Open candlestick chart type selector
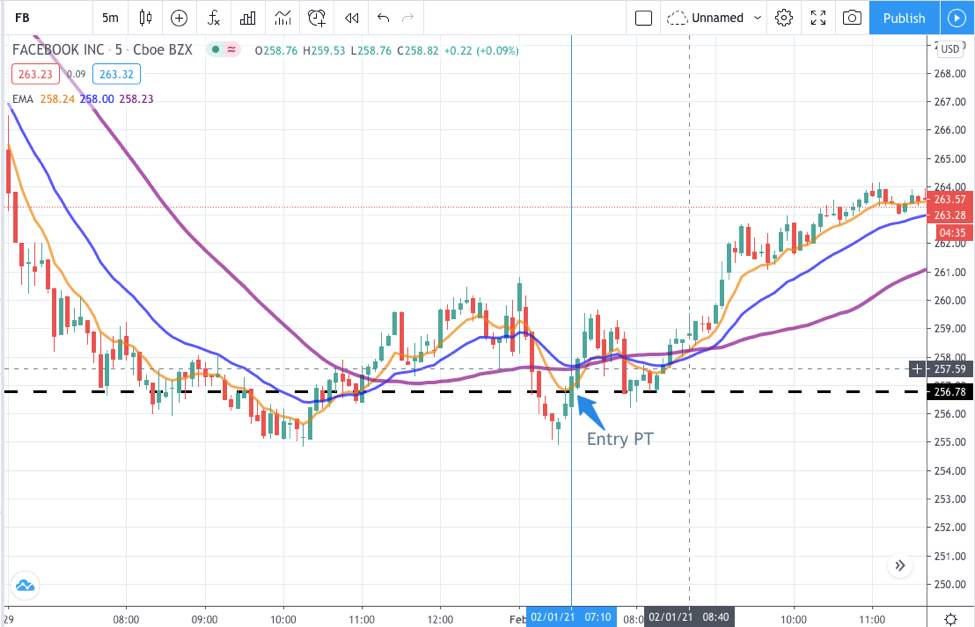Screen dimensions: 975x627 [146, 18]
